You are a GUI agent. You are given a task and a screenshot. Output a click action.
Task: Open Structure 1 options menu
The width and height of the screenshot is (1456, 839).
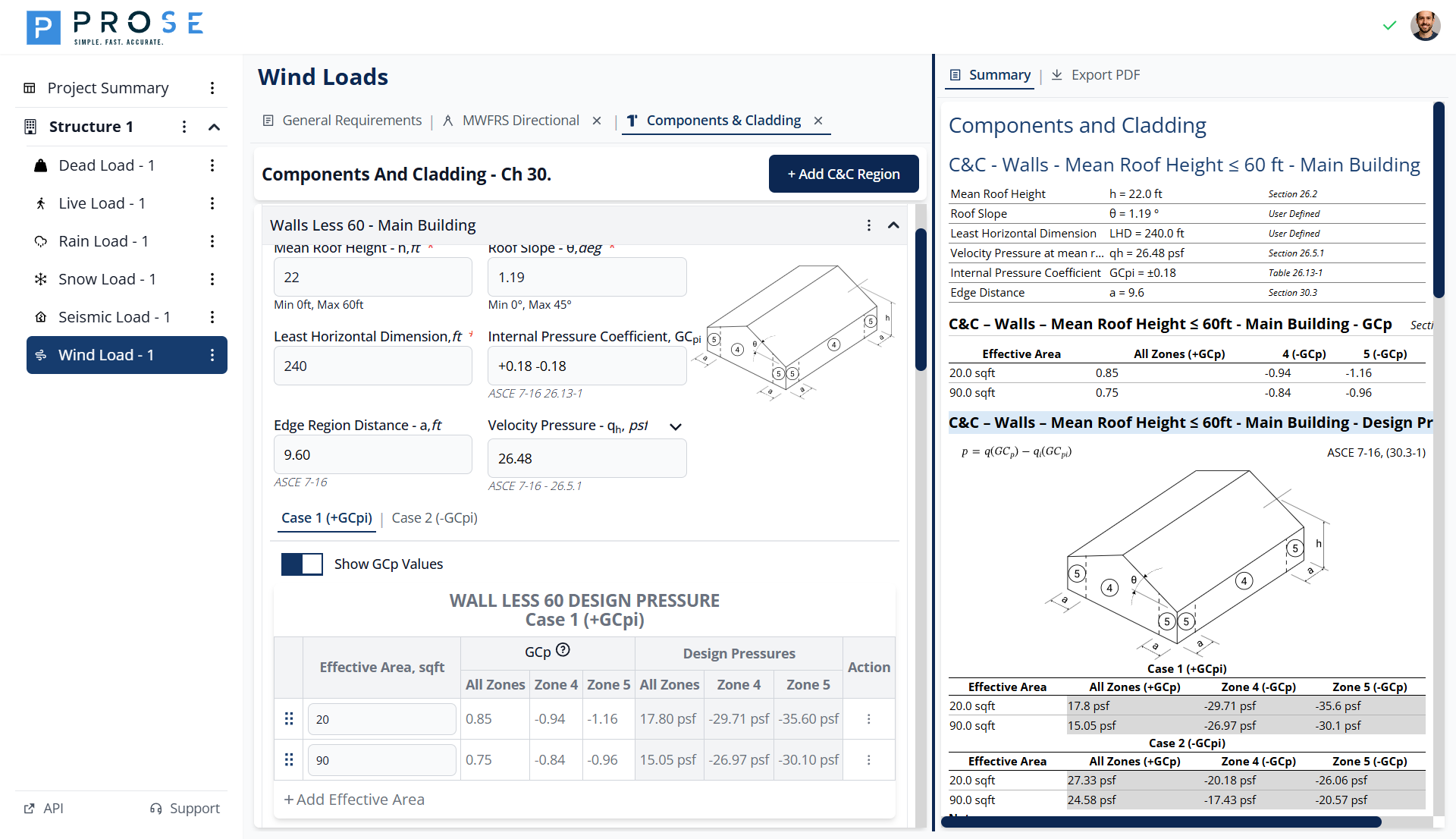pos(184,127)
